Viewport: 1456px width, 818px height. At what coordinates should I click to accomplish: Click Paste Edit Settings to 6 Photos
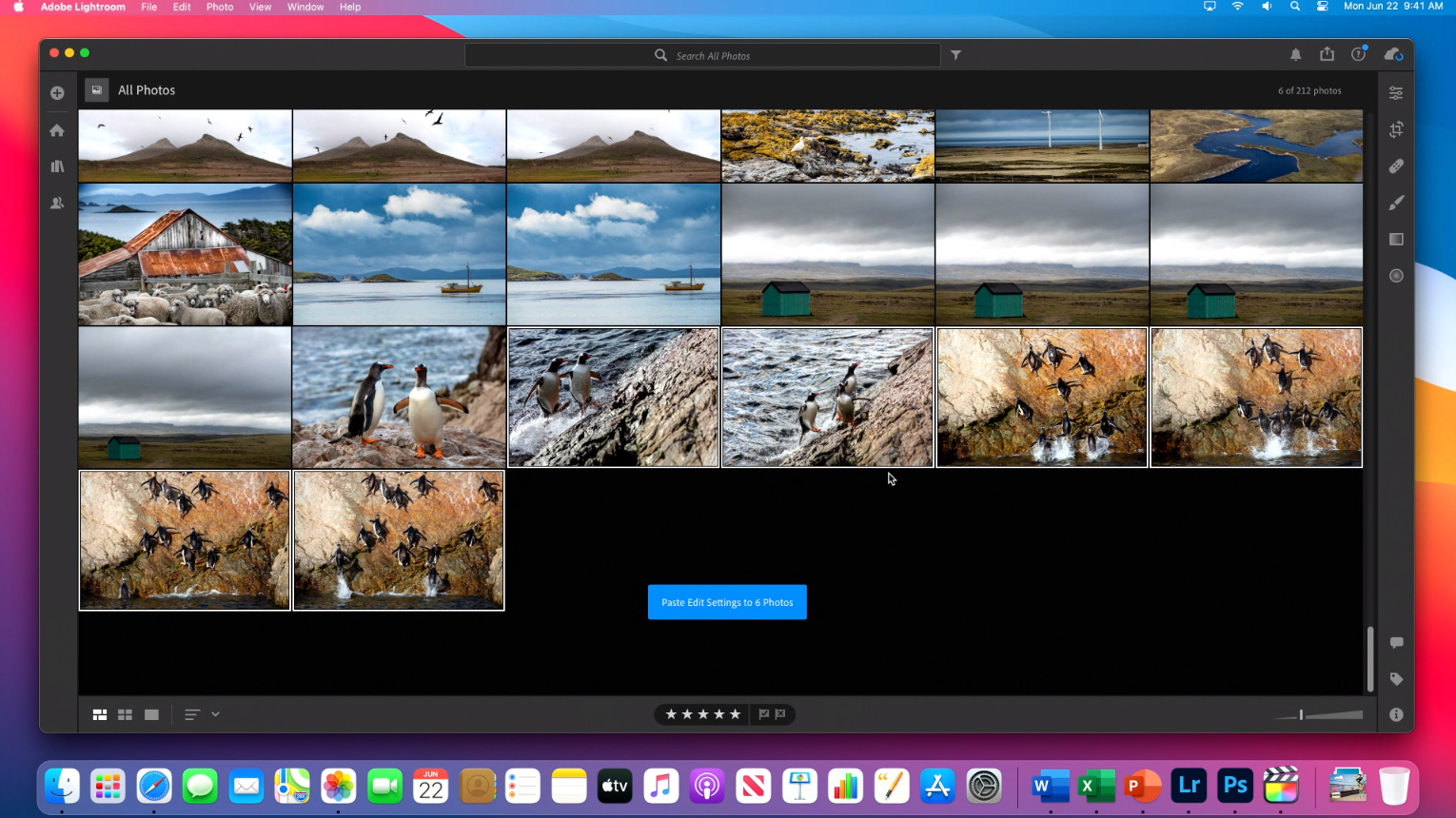[727, 602]
